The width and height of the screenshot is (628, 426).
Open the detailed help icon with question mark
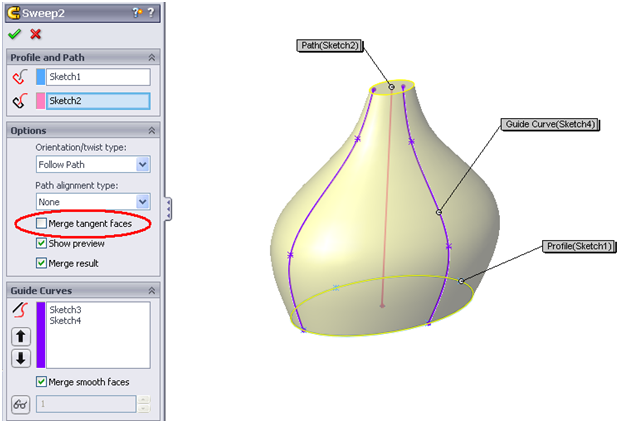pyautogui.click(x=137, y=13)
